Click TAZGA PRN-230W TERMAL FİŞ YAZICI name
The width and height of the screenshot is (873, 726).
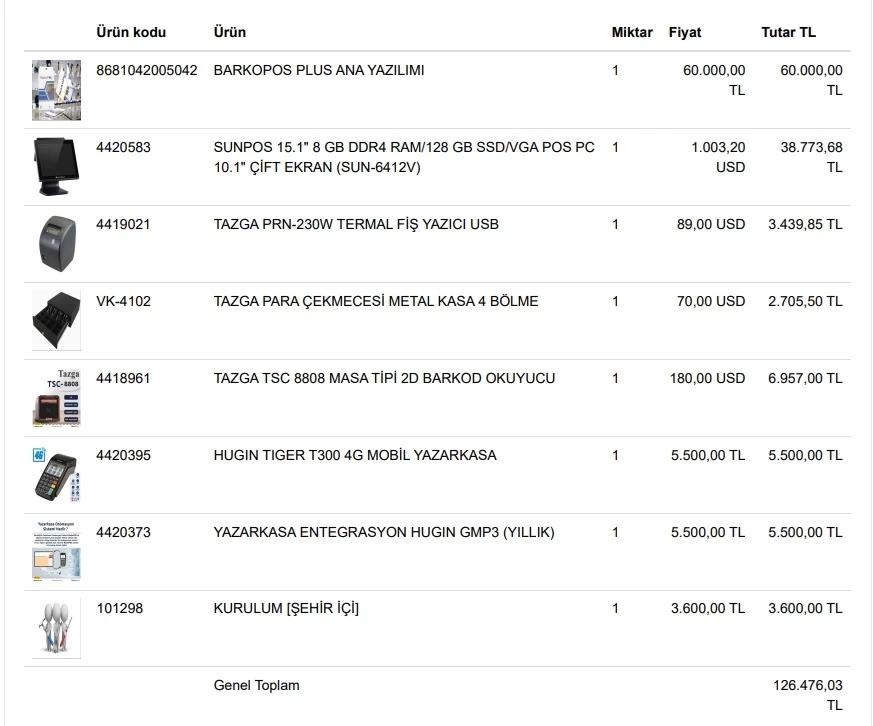[x=356, y=224]
